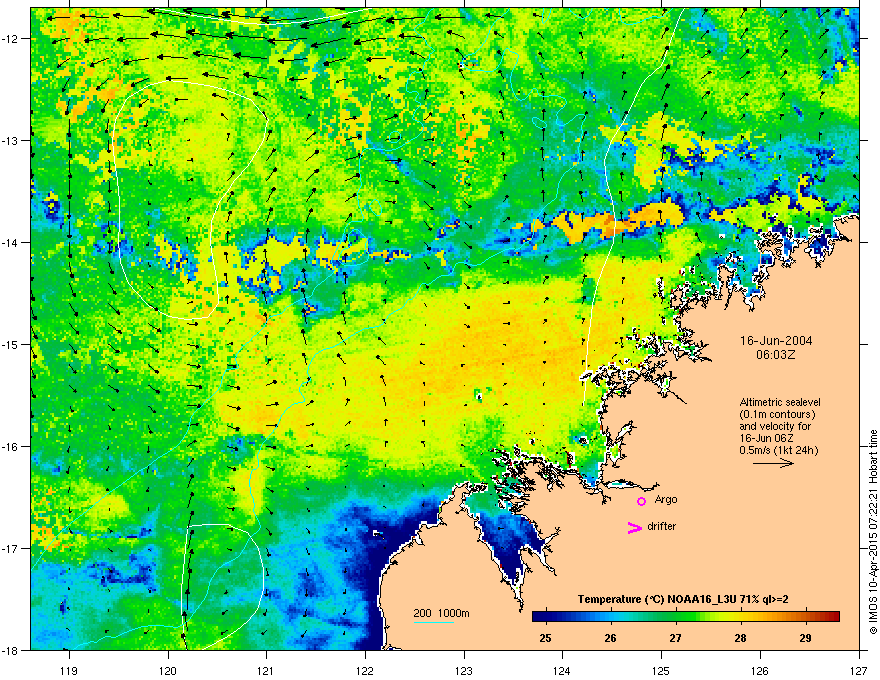Click longitude axis label '123'
The height and width of the screenshot is (680, 880).
[x=464, y=670]
